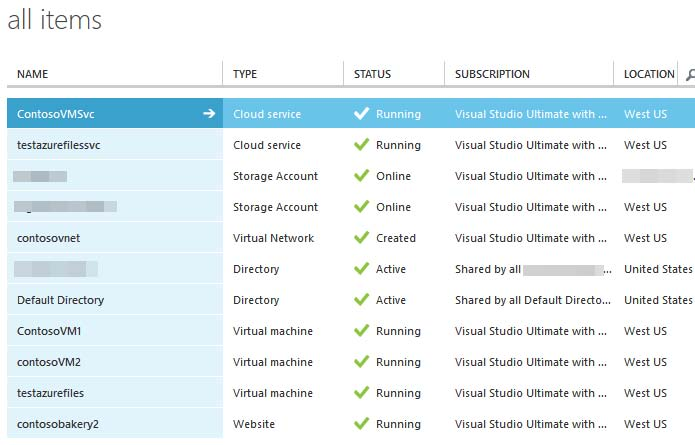This screenshot has height=445, width=695.
Task: Open the contosobakery2 website
Action: pyautogui.click(x=58, y=424)
